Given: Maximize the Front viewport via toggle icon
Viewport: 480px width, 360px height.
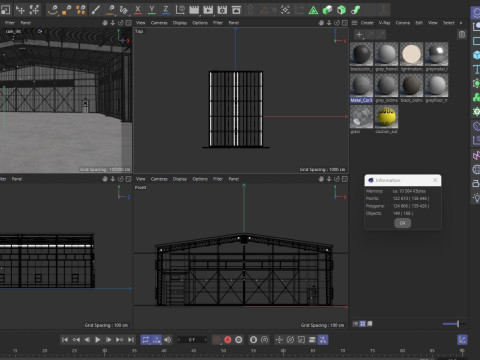Looking at the screenshot, I should click(x=345, y=179).
